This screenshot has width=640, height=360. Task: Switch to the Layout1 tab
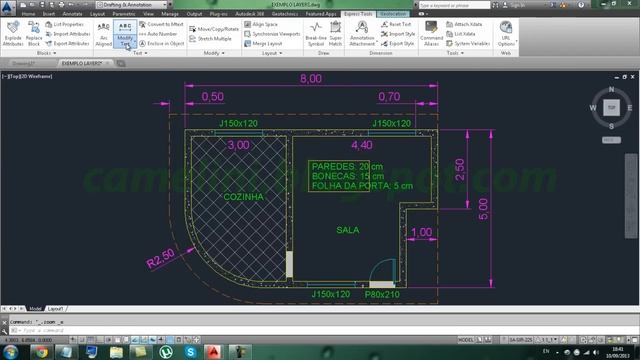[55, 309]
